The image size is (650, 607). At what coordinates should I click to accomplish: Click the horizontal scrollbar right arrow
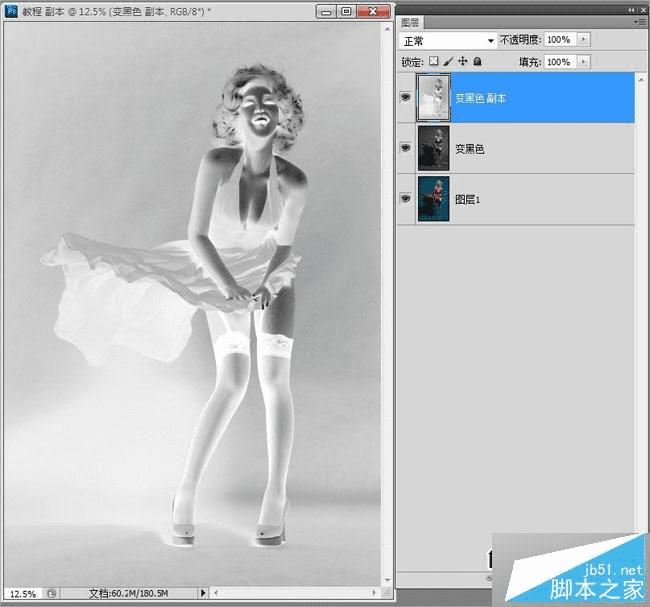374,593
